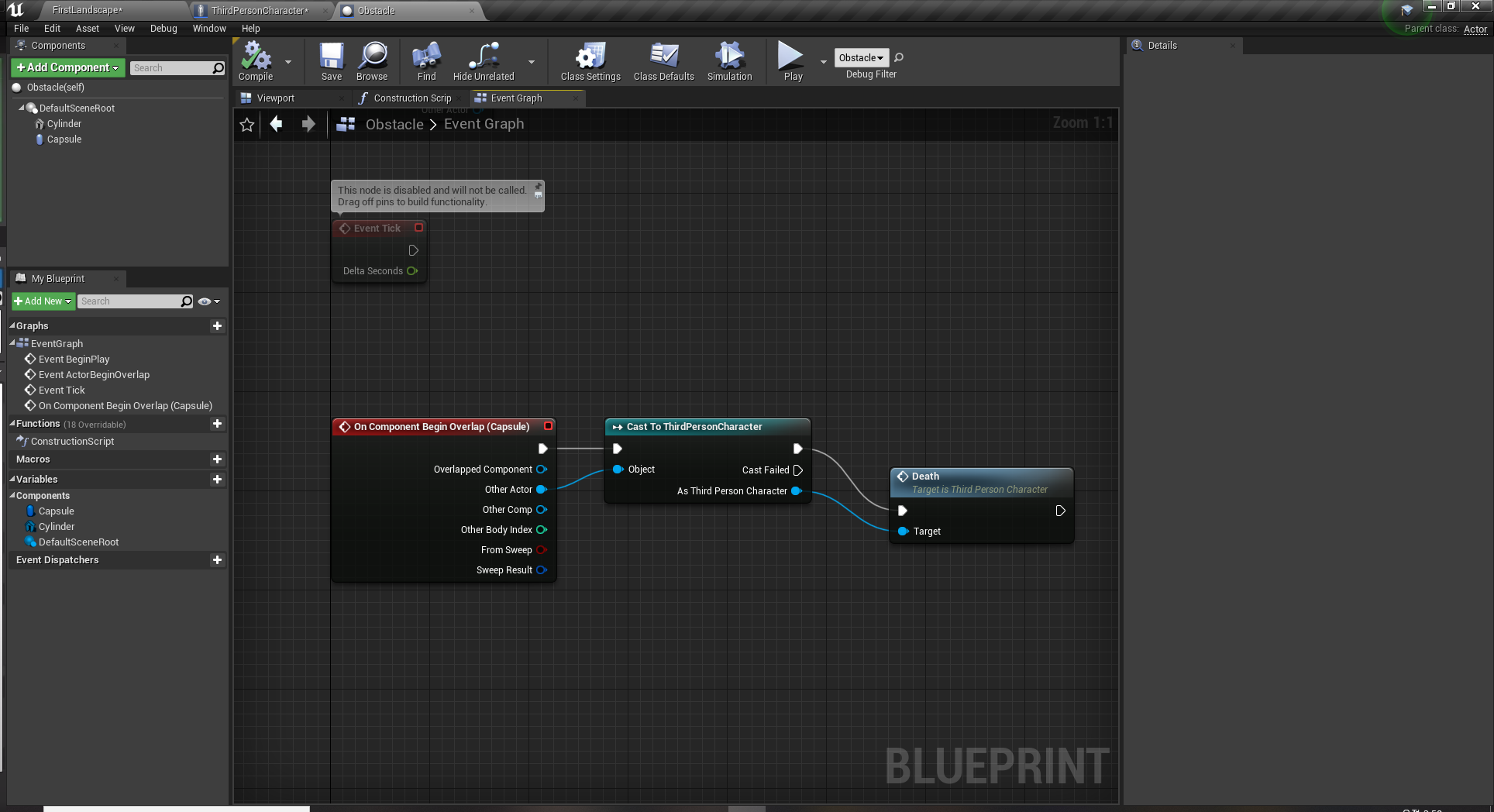
Task: Click the Components search magnifier icon
Action: point(219,68)
